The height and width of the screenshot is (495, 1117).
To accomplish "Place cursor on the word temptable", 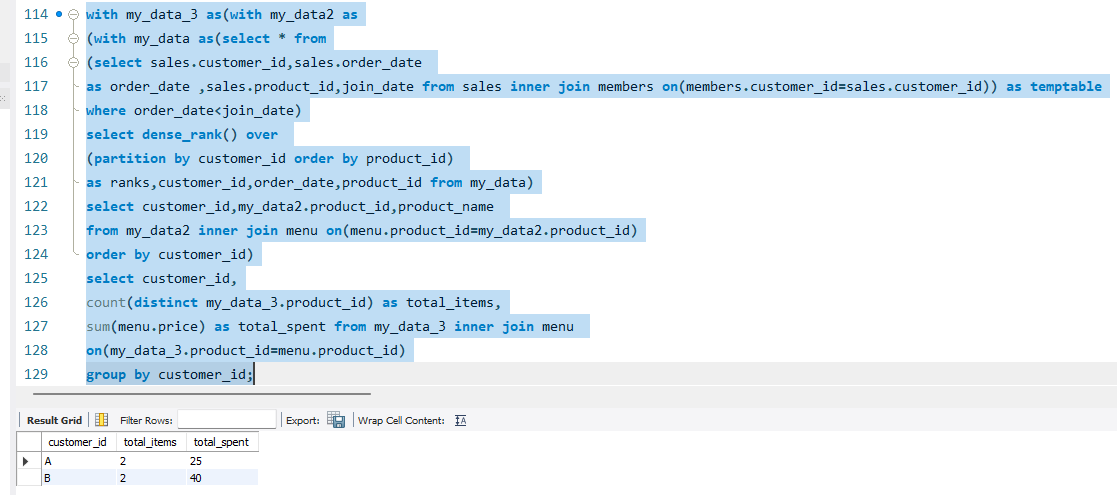I will 1066,87.
